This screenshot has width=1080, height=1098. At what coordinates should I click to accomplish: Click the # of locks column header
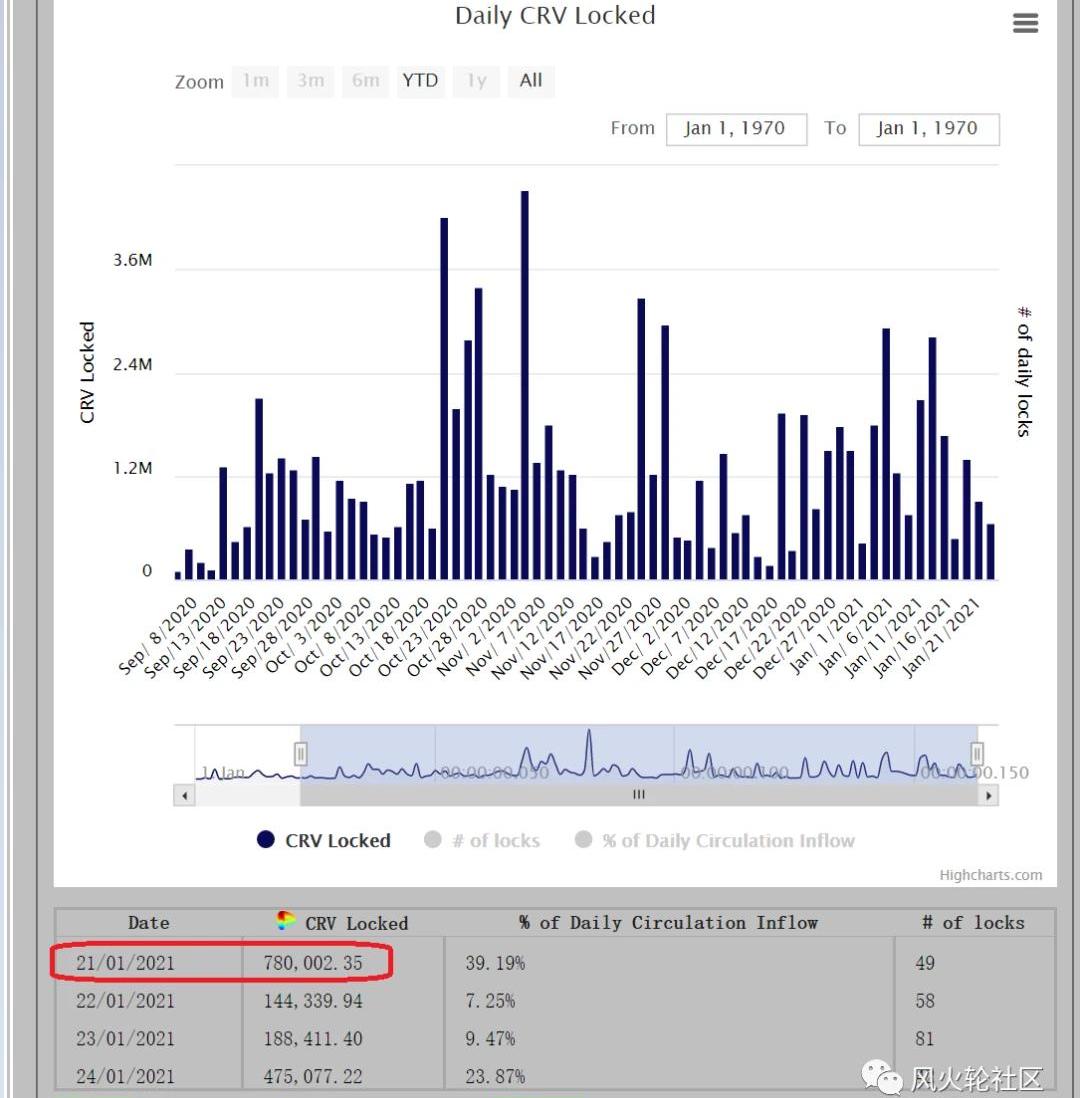(x=972, y=923)
